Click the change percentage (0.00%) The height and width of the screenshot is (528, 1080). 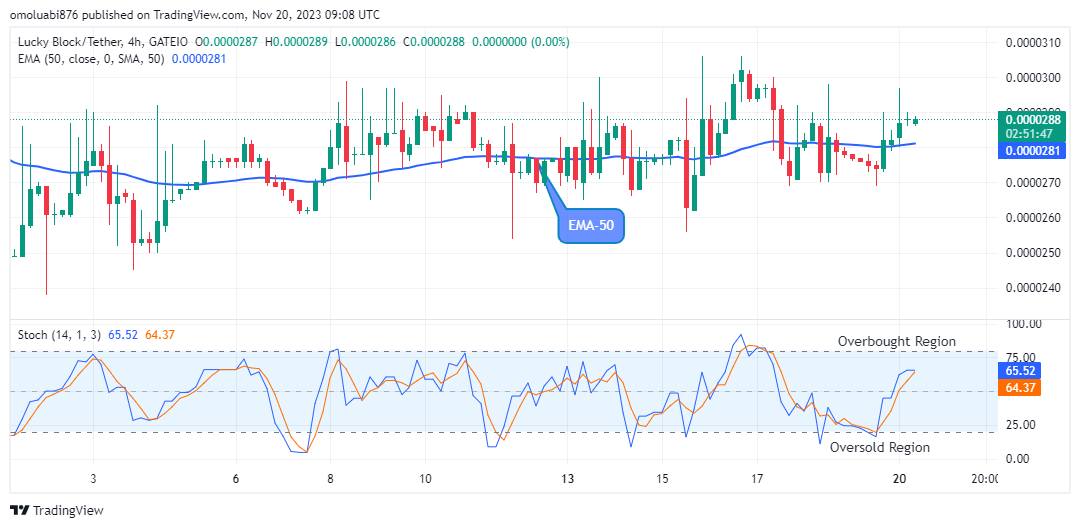coord(549,42)
